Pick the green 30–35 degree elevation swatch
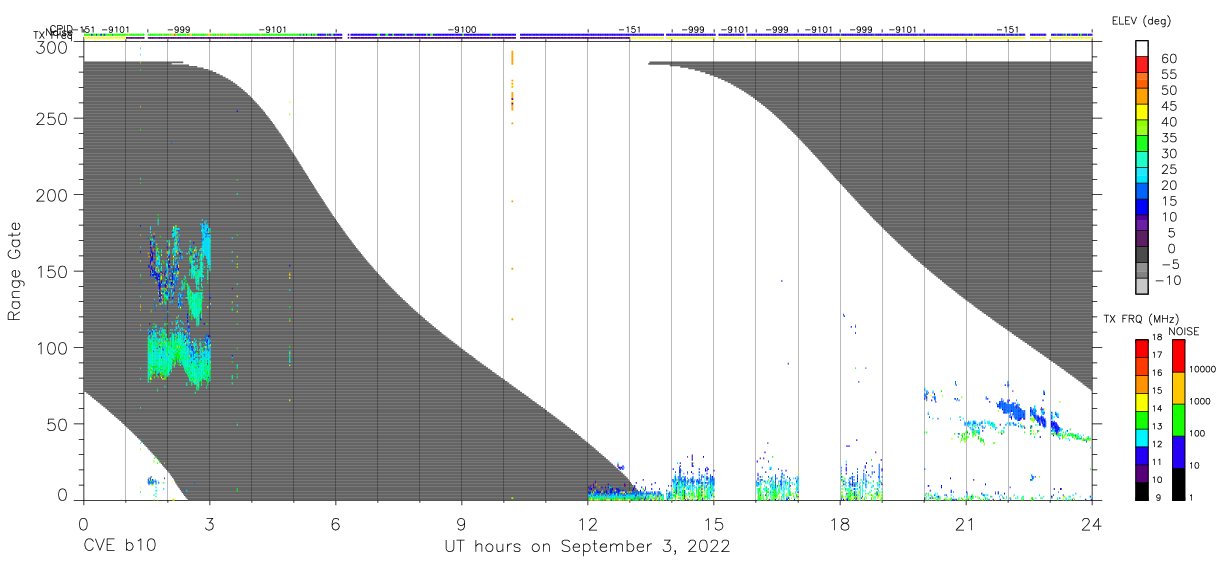 point(1143,145)
